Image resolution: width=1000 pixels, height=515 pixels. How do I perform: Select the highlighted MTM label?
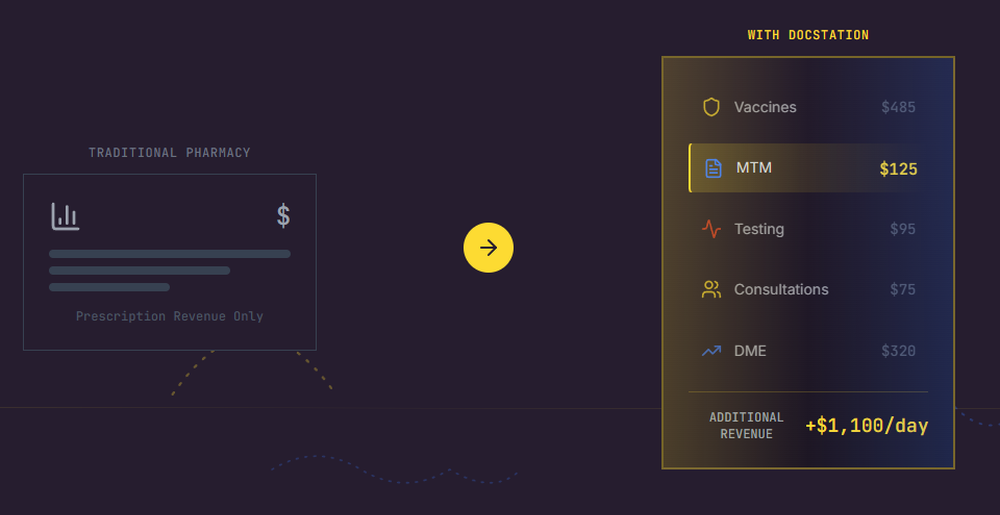[x=754, y=168]
